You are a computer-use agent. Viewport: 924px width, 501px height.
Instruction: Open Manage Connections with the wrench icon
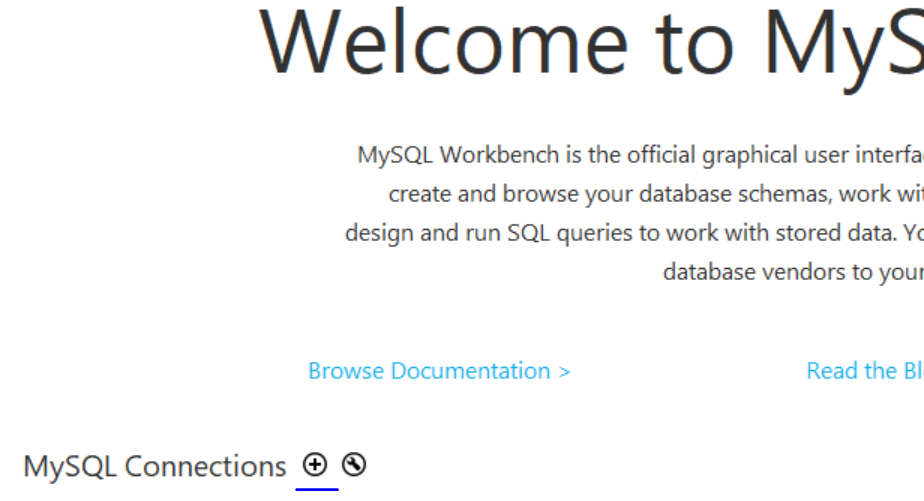tap(354, 465)
